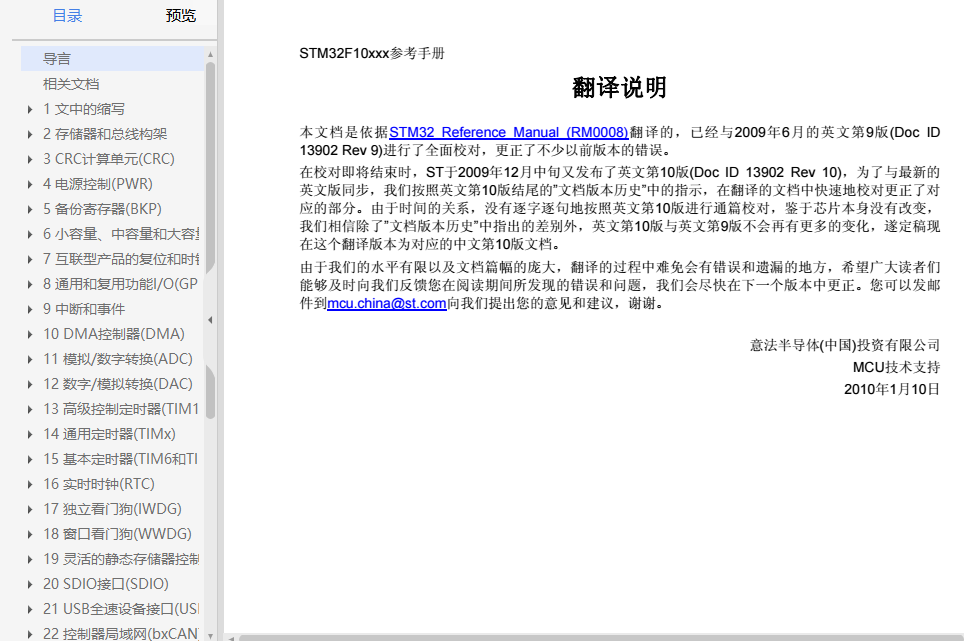This screenshot has width=964, height=641.
Task: Switch to the 目录 tab
Action: pos(67,16)
